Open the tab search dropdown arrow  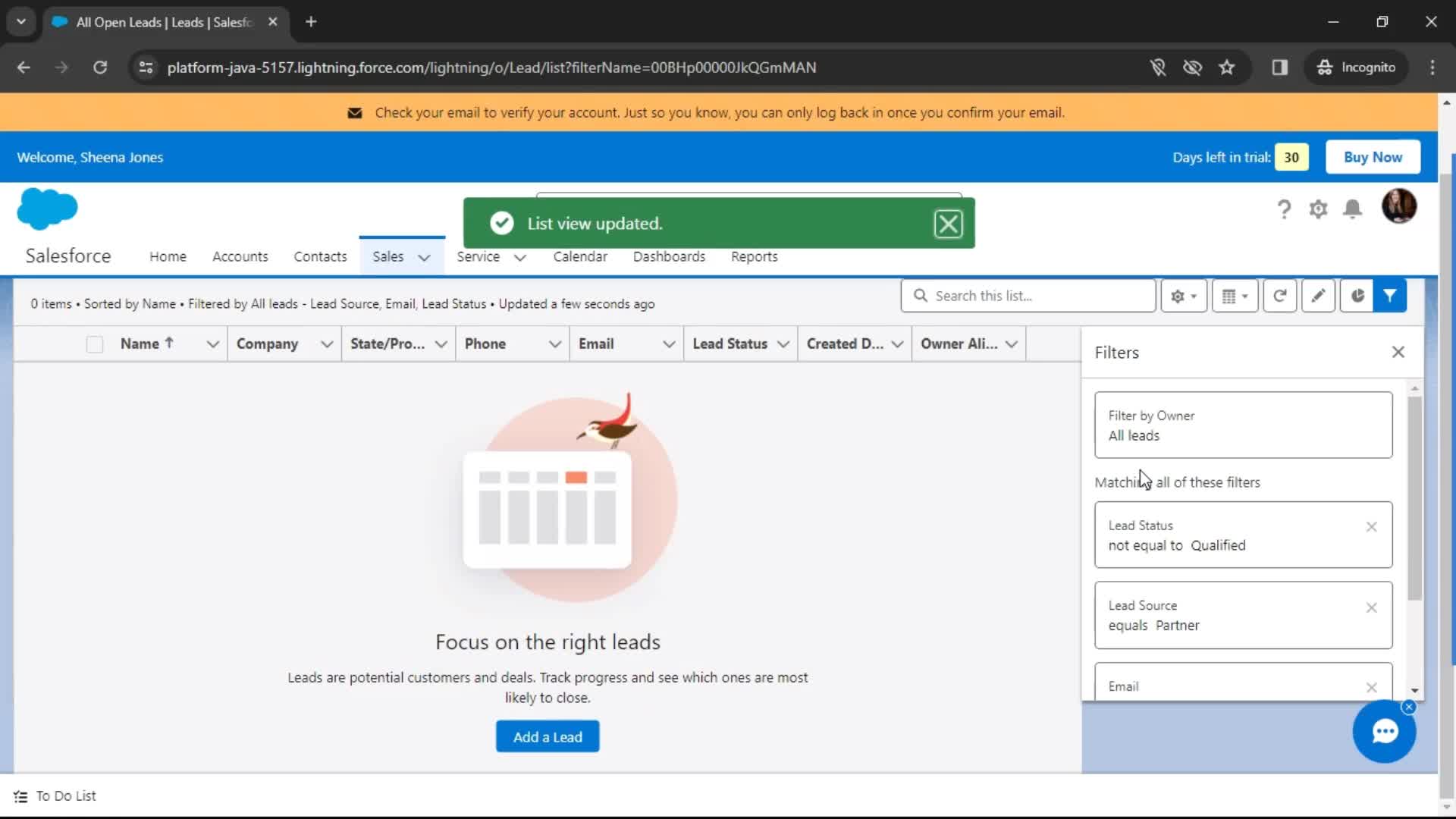click(x=21, y=22)
